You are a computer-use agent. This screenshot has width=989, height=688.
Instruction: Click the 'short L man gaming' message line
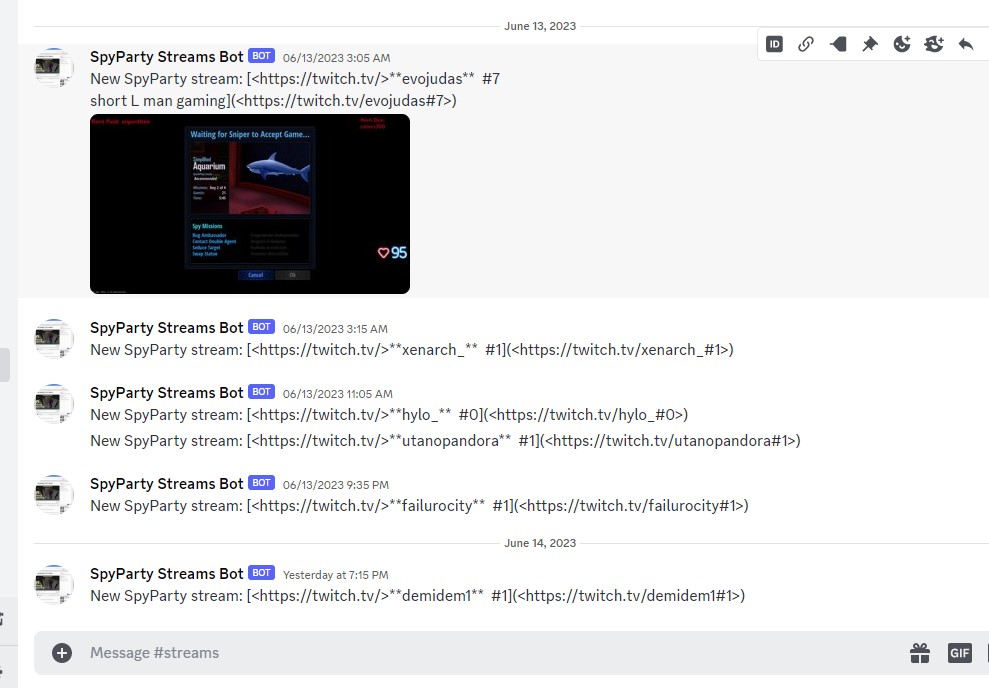(273, 101)
